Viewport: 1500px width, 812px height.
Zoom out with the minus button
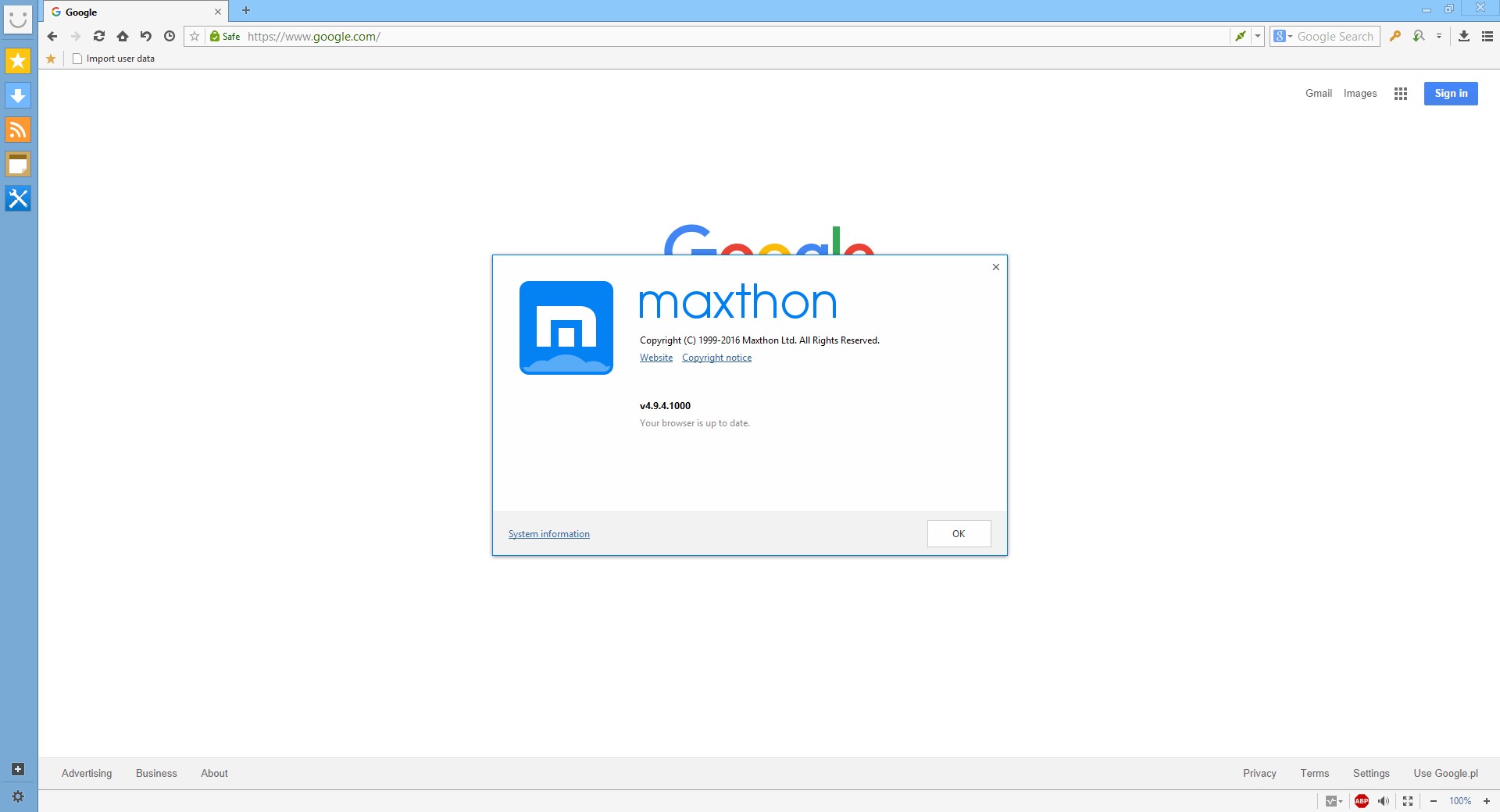coord(1434,801)
